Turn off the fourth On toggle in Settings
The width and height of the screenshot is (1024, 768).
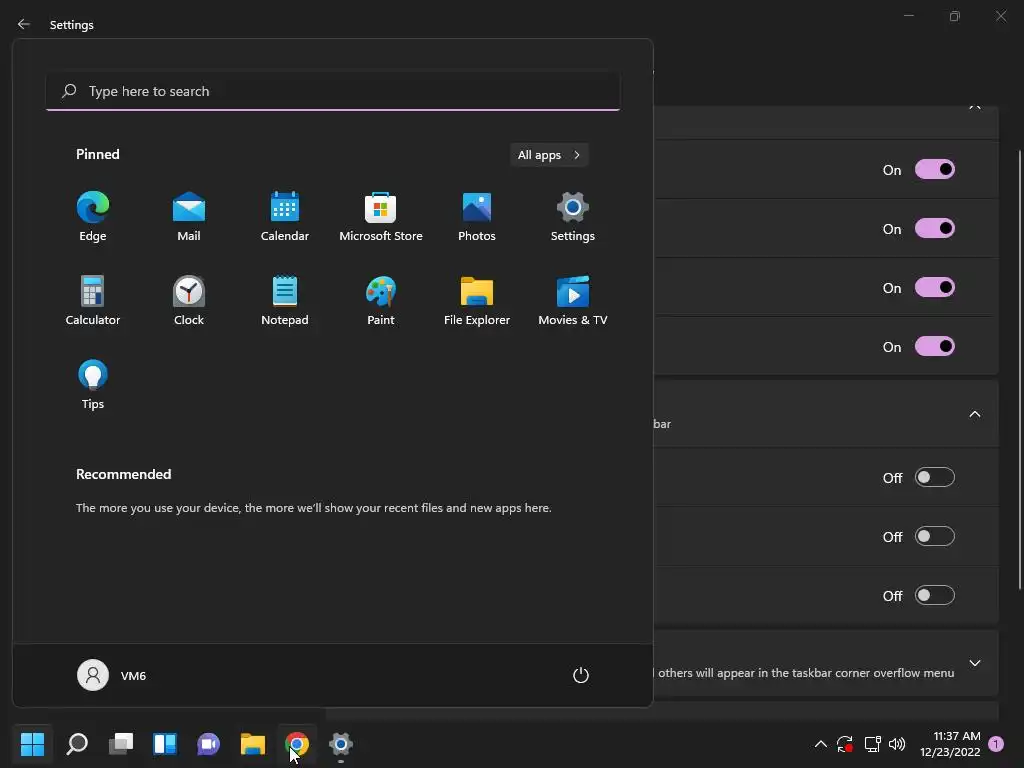pos(935,346)
